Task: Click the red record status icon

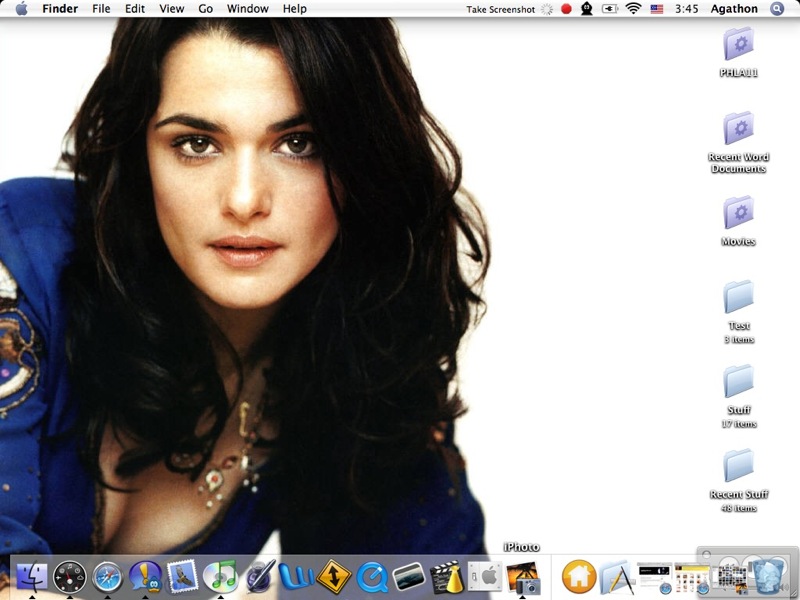Action: 566,9
